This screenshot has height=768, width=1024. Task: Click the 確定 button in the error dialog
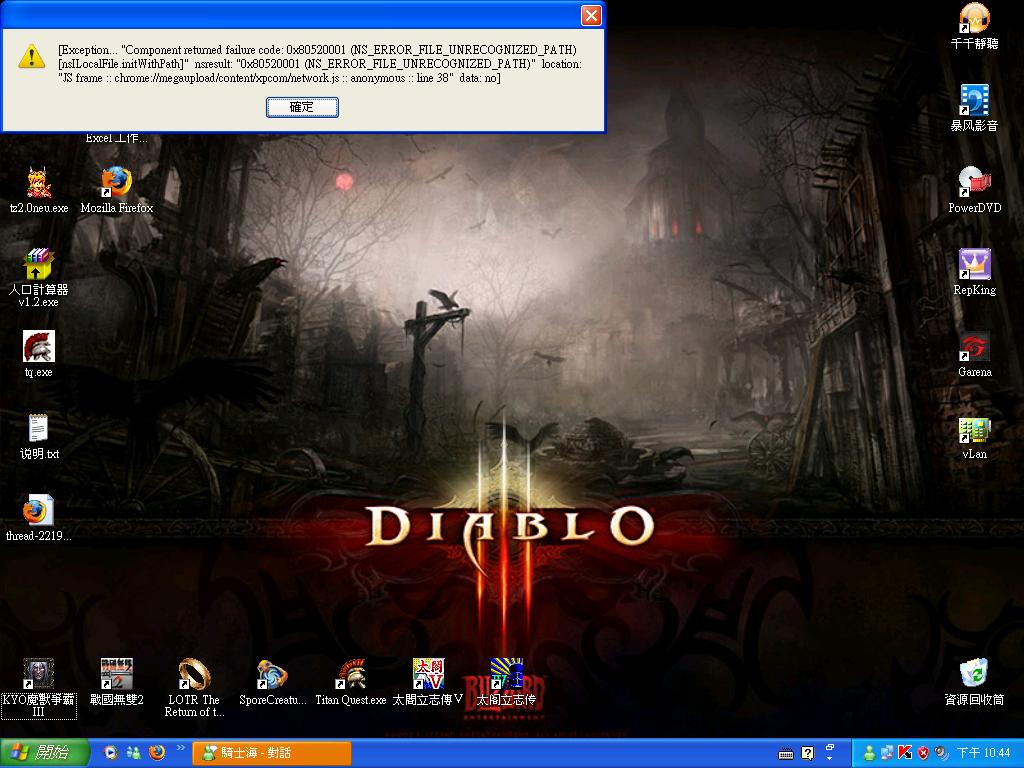pyautogui.click(x=302, y=107)
